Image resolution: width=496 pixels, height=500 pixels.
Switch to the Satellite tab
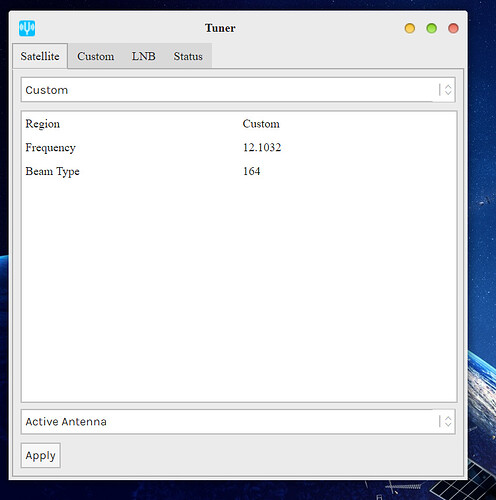point(40,56)
